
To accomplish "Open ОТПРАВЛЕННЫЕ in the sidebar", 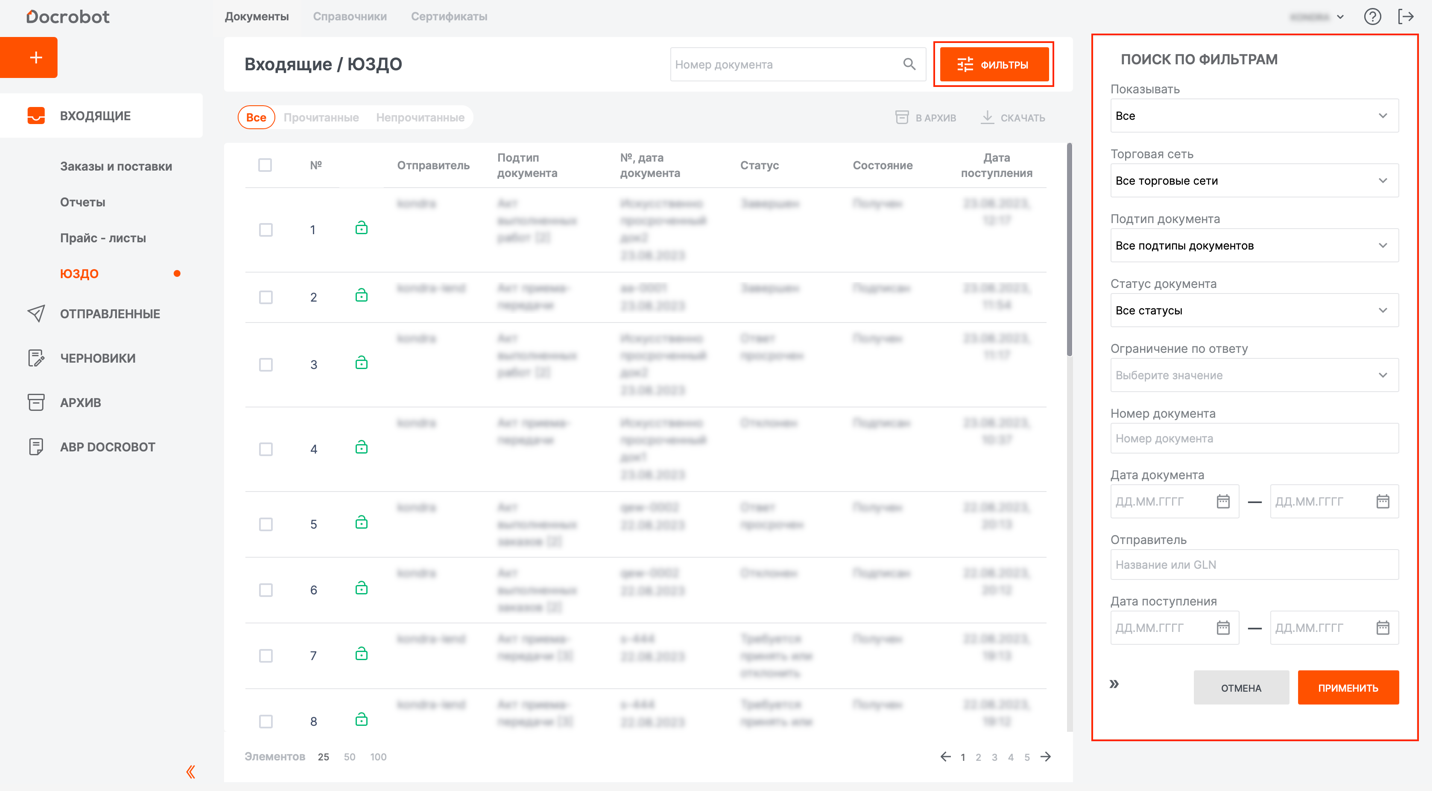I will [109, 314].
